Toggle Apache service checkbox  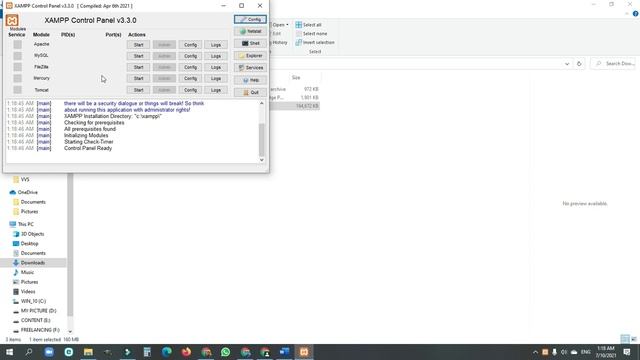(17, 44)
